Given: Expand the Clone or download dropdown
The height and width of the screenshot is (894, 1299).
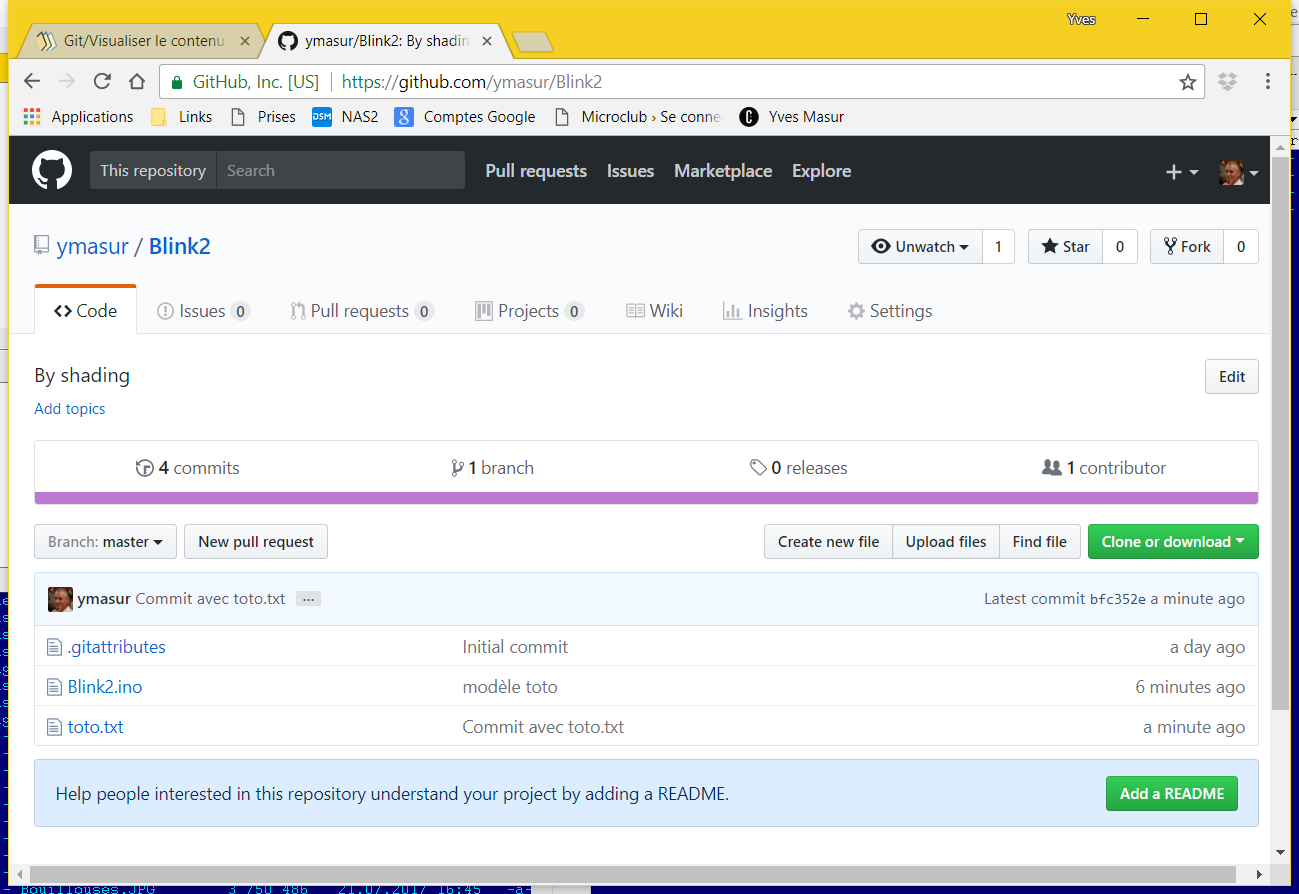Looking at the screenshot, I should [1173, 542].
